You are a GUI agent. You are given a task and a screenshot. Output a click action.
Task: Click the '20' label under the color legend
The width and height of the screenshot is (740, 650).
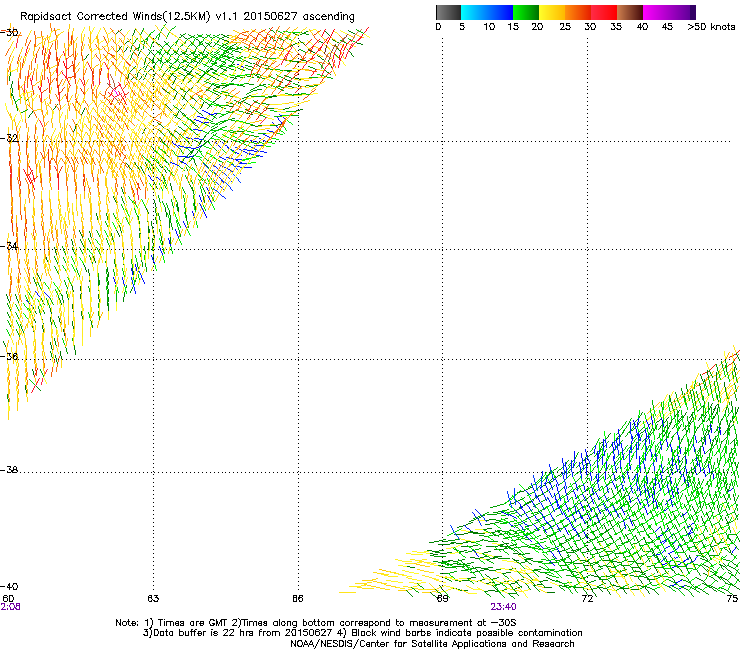[x=537, y=27]
